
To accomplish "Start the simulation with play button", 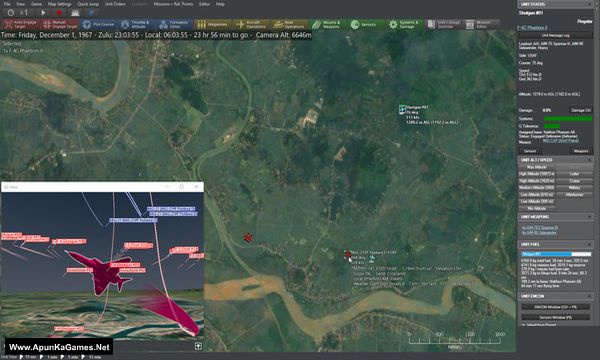I will point(43,13).
